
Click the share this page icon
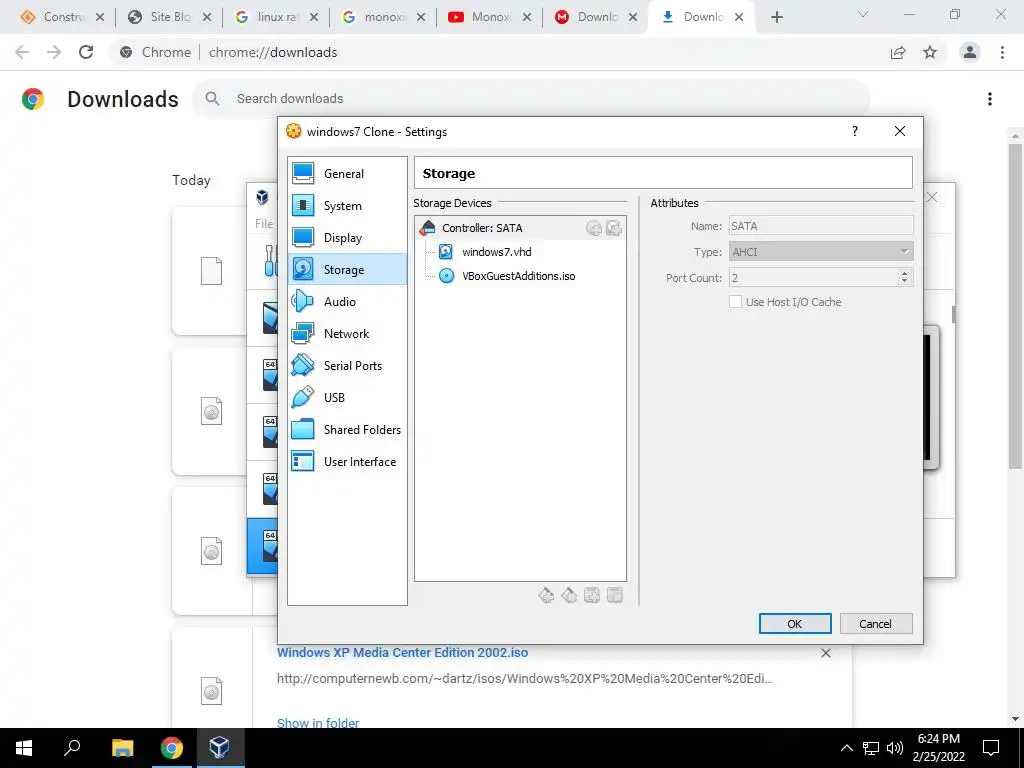[x=898, y=52]
